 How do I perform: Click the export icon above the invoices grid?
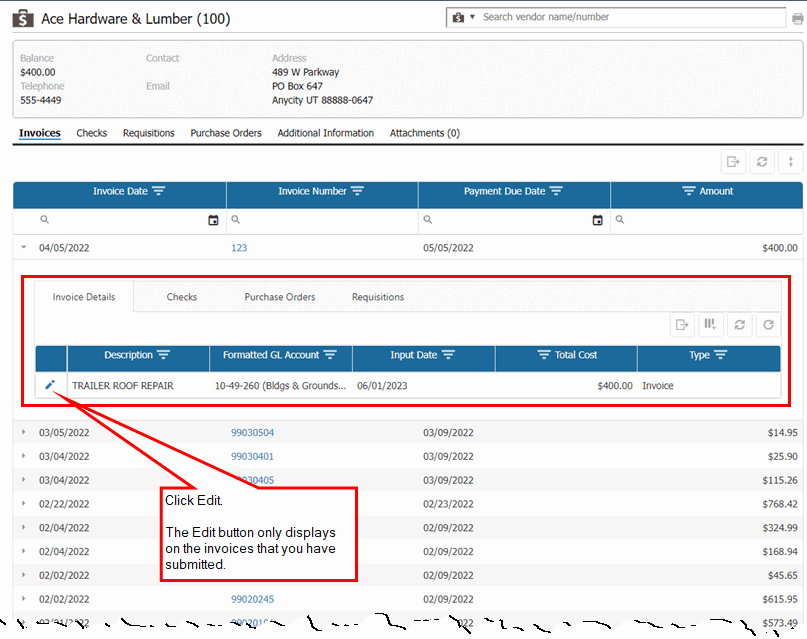733,162
